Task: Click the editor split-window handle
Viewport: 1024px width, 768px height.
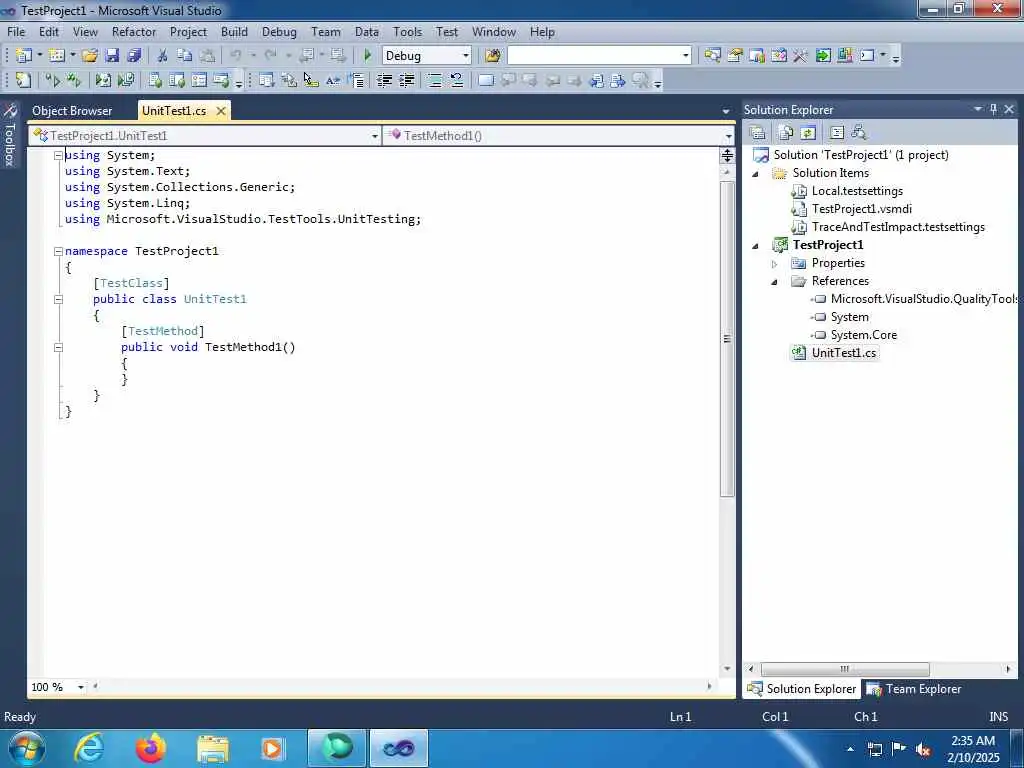Action: click(727, 155)
